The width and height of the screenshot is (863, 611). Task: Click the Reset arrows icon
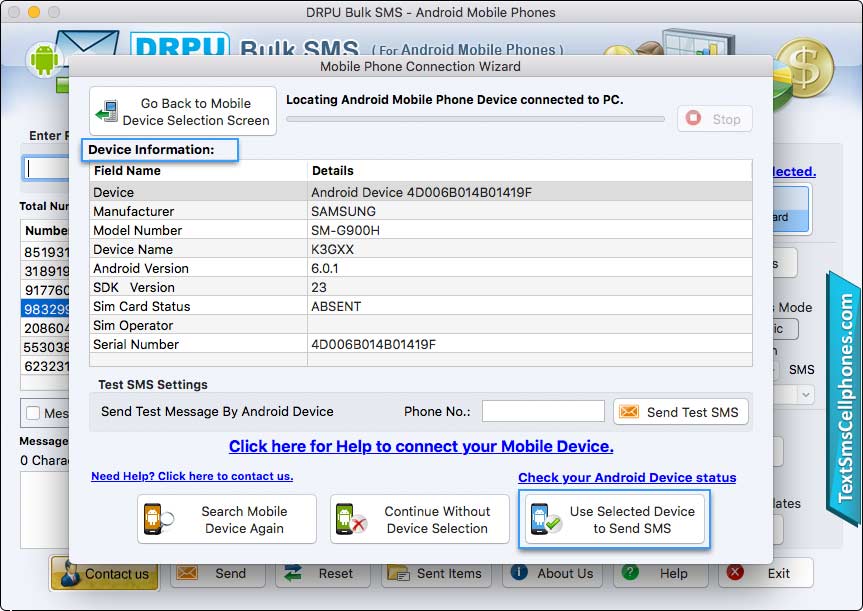click(293, 573)
